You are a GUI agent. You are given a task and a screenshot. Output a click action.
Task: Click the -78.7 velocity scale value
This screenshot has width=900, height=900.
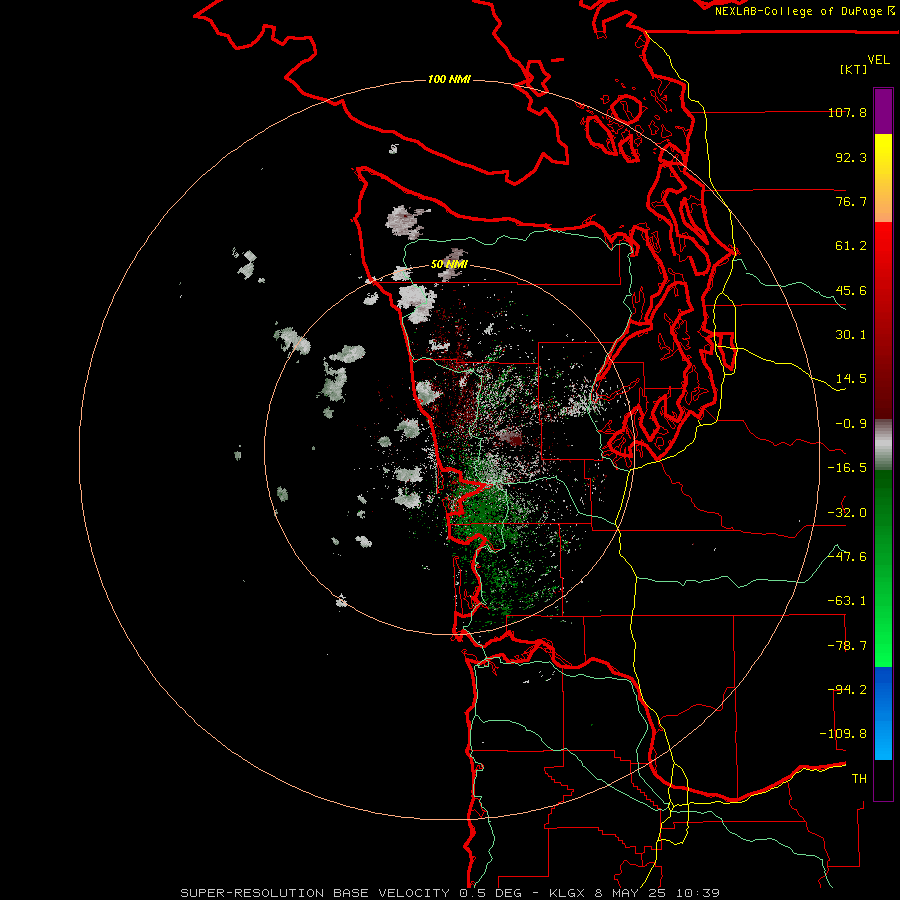847,646
